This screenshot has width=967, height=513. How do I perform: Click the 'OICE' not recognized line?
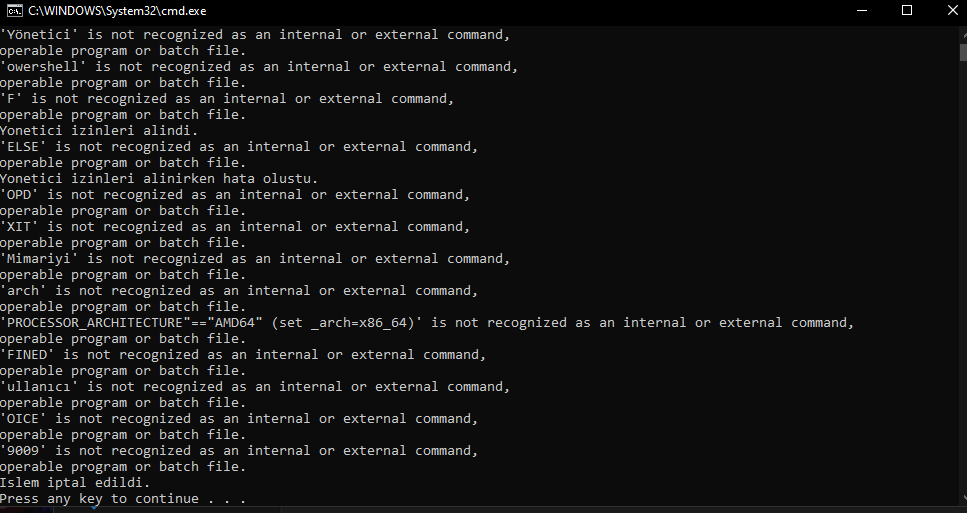pyautogui.click(x=238, y=419)
